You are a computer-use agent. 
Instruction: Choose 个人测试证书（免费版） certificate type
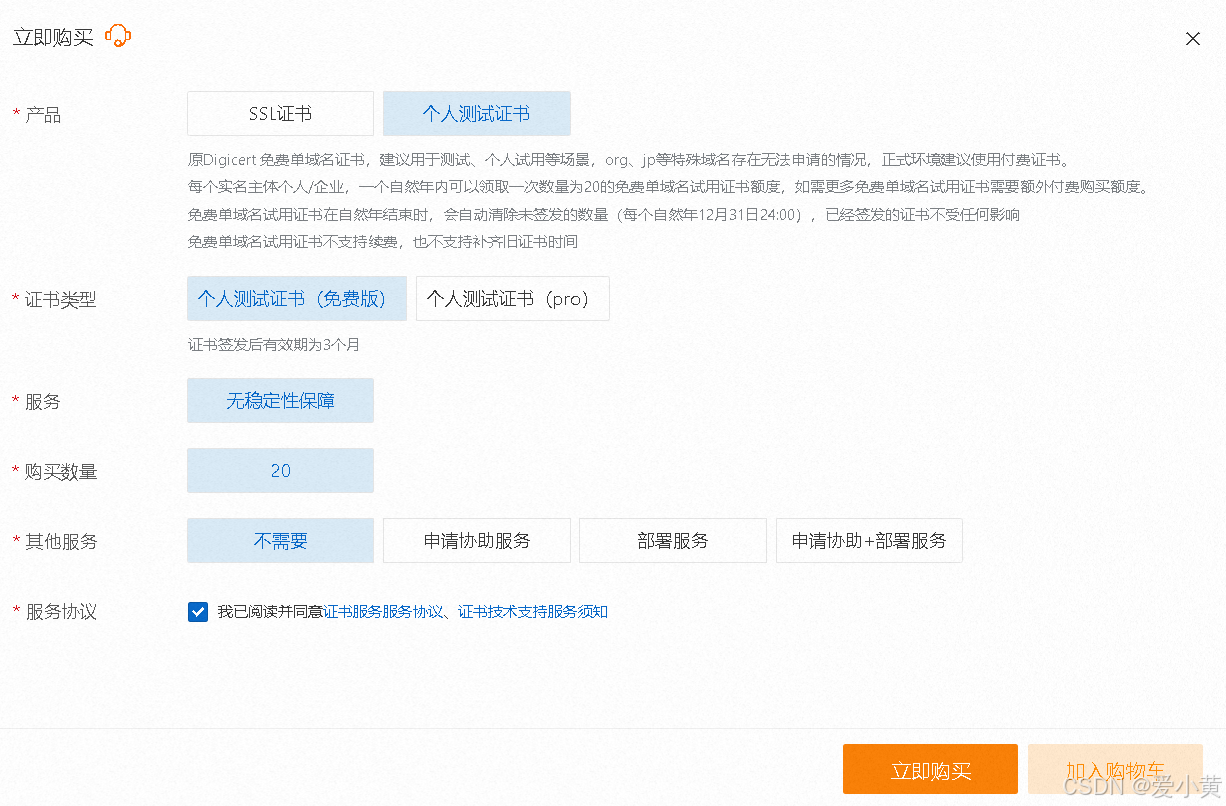[x=297, y=299]
